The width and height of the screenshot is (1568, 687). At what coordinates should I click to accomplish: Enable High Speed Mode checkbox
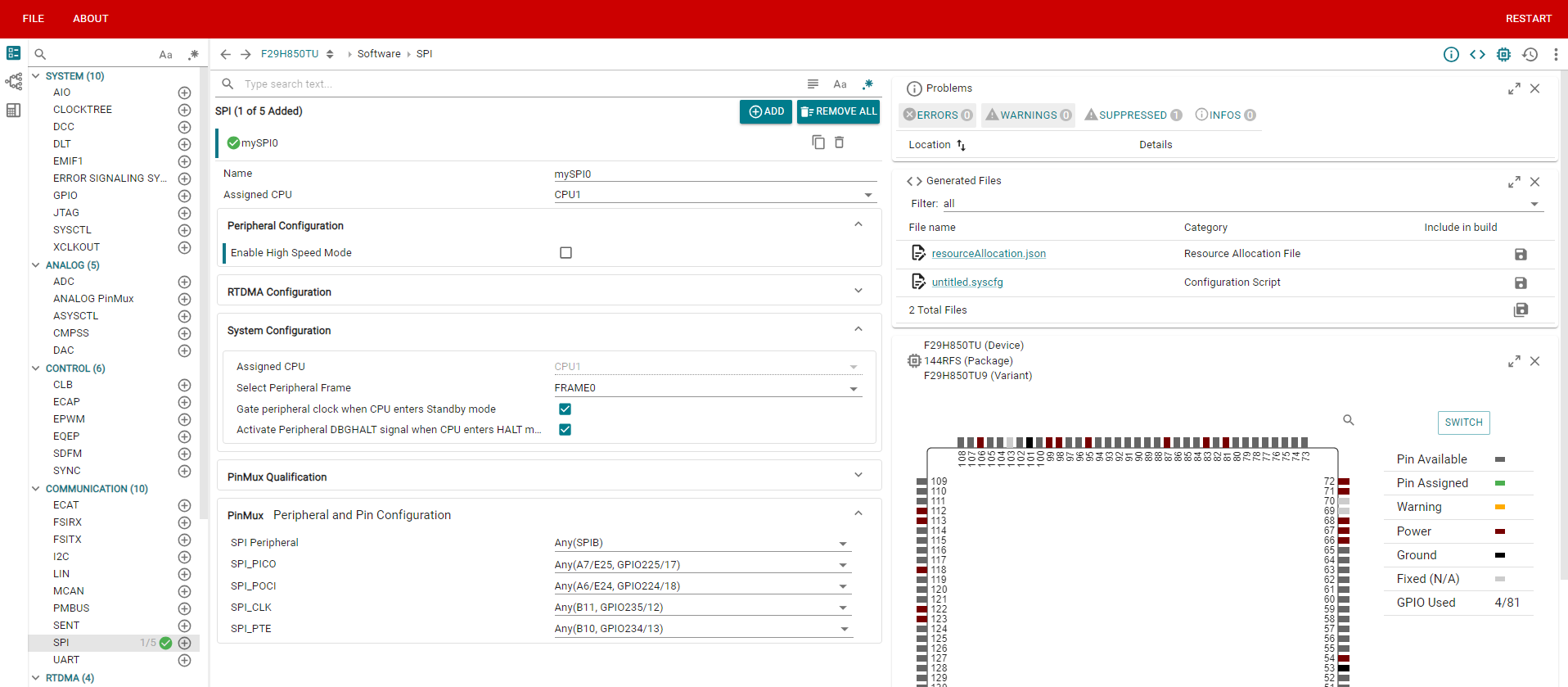[565, 253]
